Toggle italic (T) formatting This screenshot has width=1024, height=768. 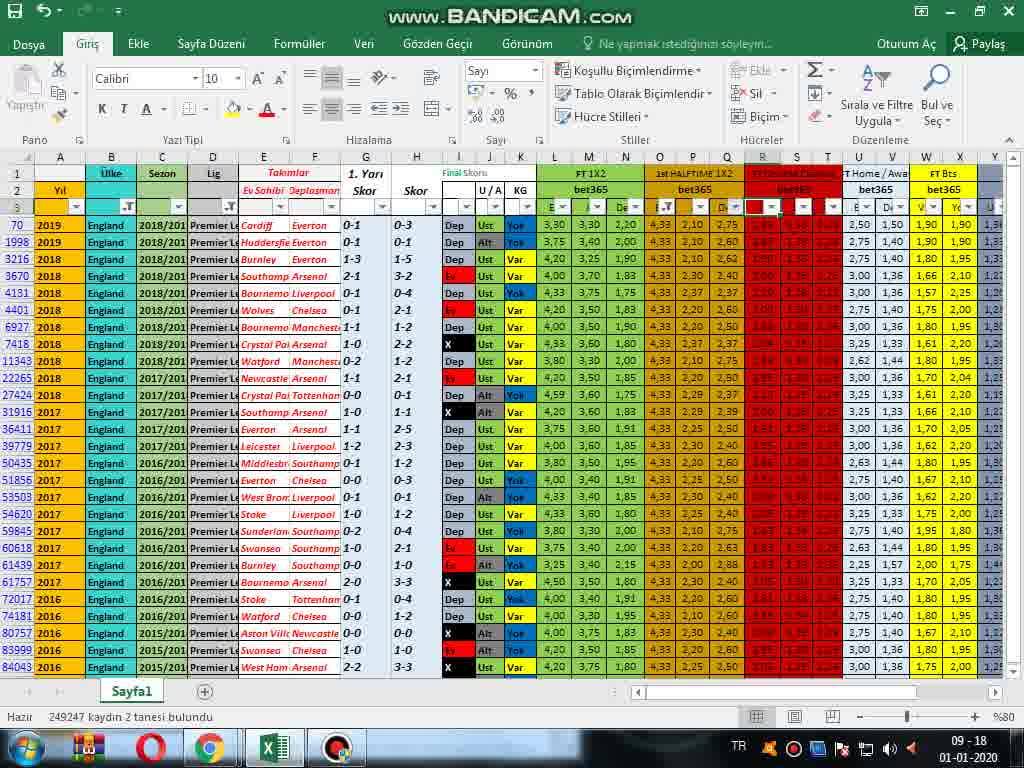124,109
